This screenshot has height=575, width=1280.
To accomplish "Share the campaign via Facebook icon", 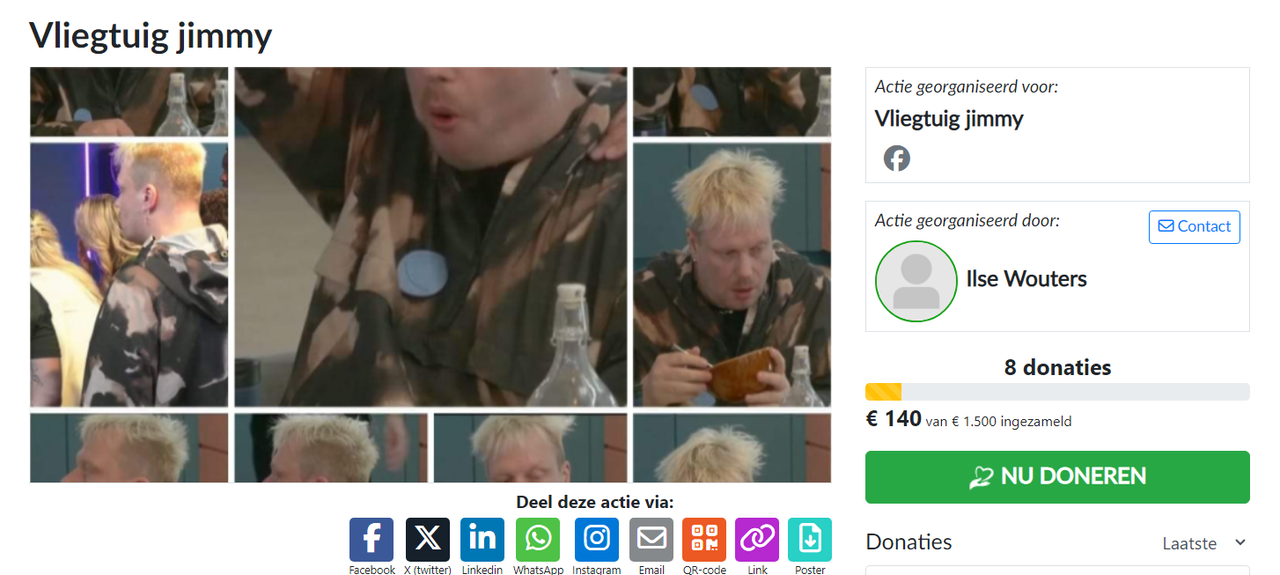I will click(x=371, y=539).
